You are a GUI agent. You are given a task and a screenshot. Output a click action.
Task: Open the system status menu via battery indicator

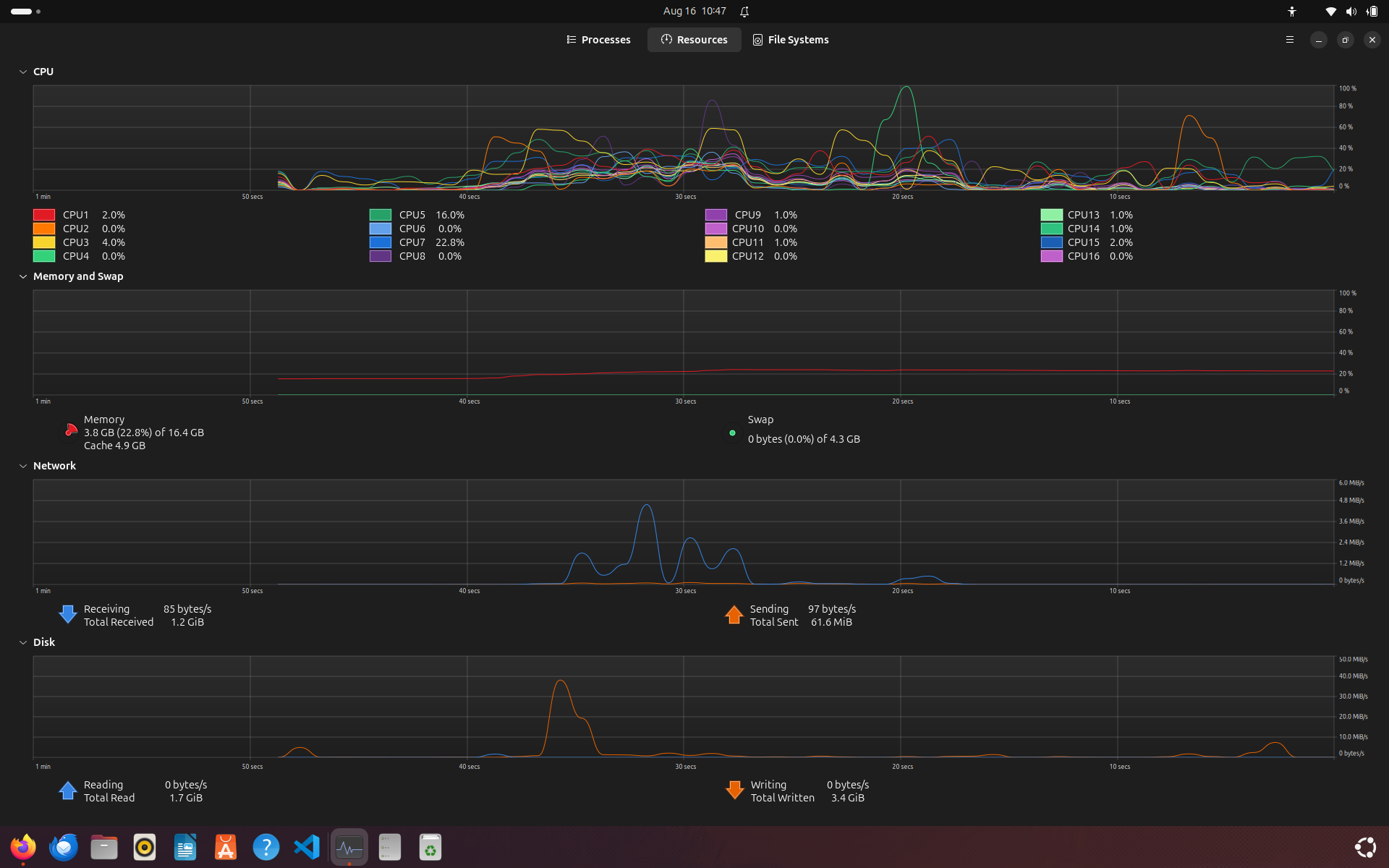click(x=1371, y=11)
